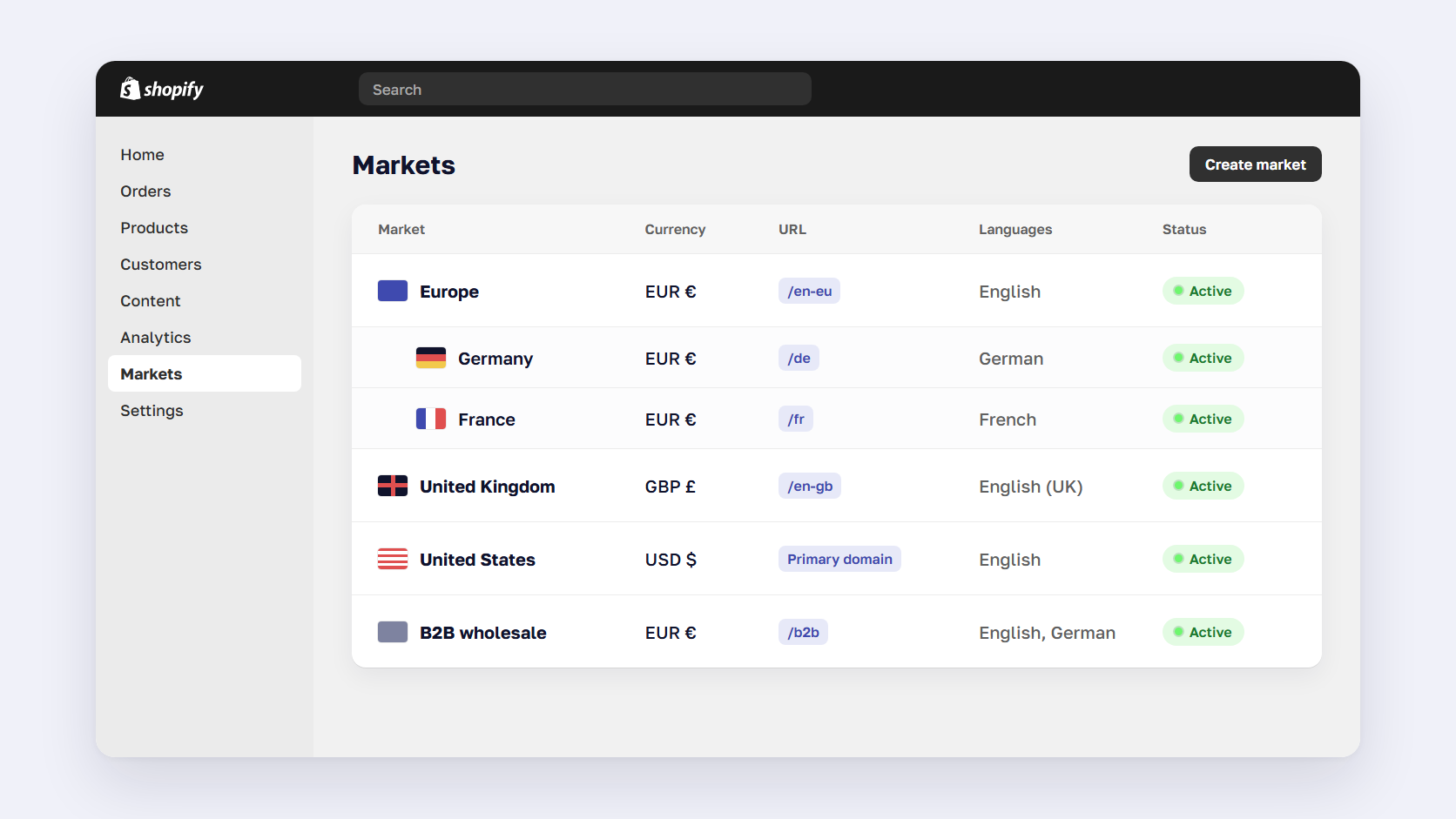Image resolution: width=1456 pixels, height=819 pixels.
Task: Click the /b2b URL badge
Action: [x=803, y=632]
